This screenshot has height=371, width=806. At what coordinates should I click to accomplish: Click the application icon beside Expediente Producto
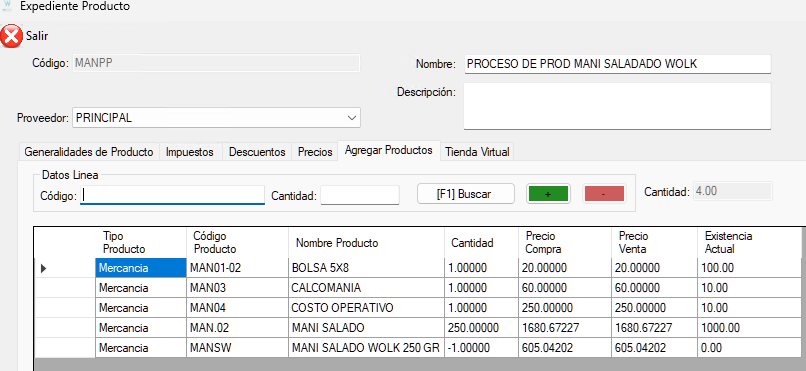pyautogui.click(x=7, y=6)
